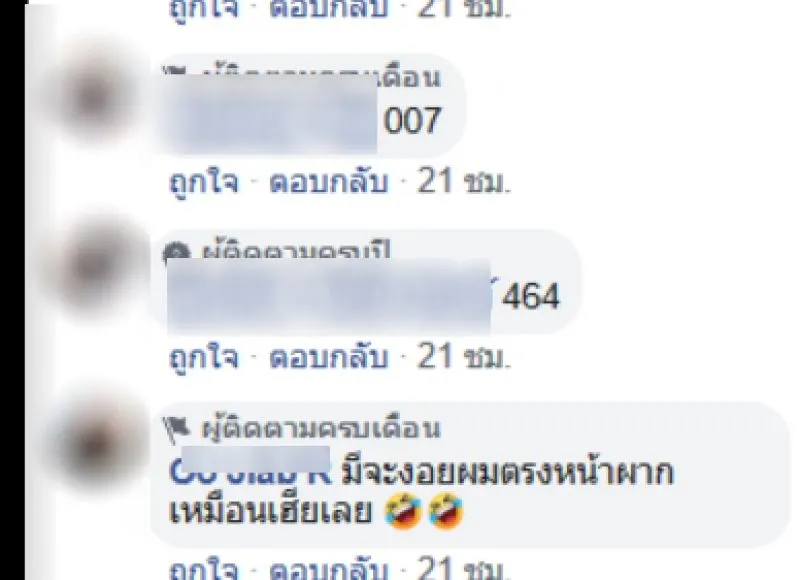
Task: Click ถูกใจ under the 464 comment
Action: pos(204,357)
